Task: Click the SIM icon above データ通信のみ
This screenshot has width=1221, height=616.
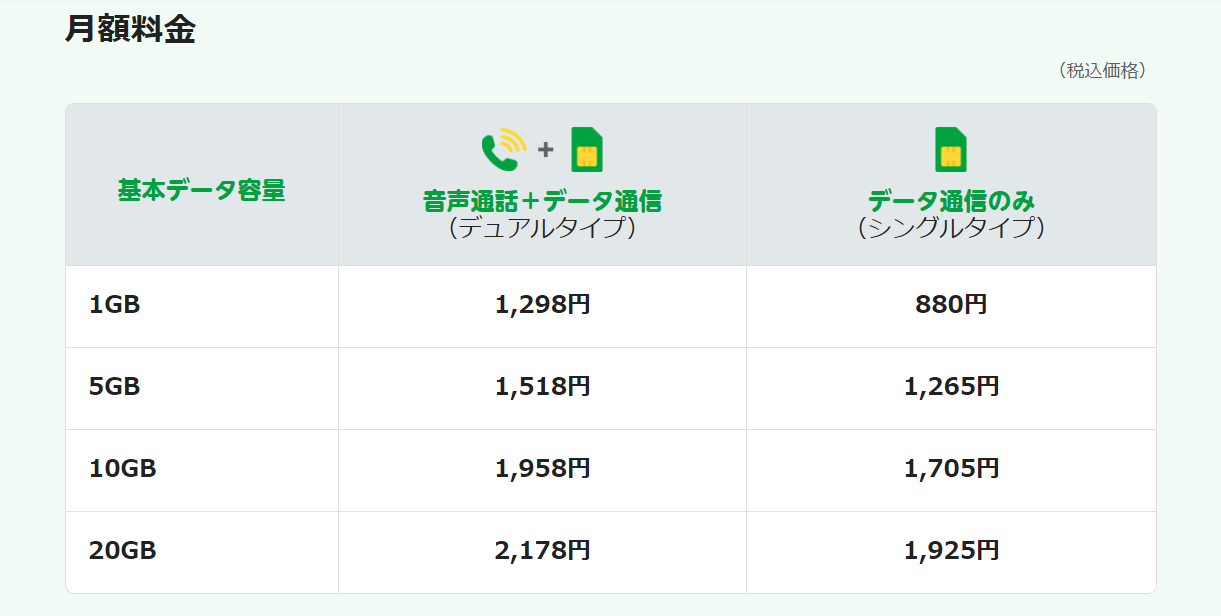Action: point(950,150)
